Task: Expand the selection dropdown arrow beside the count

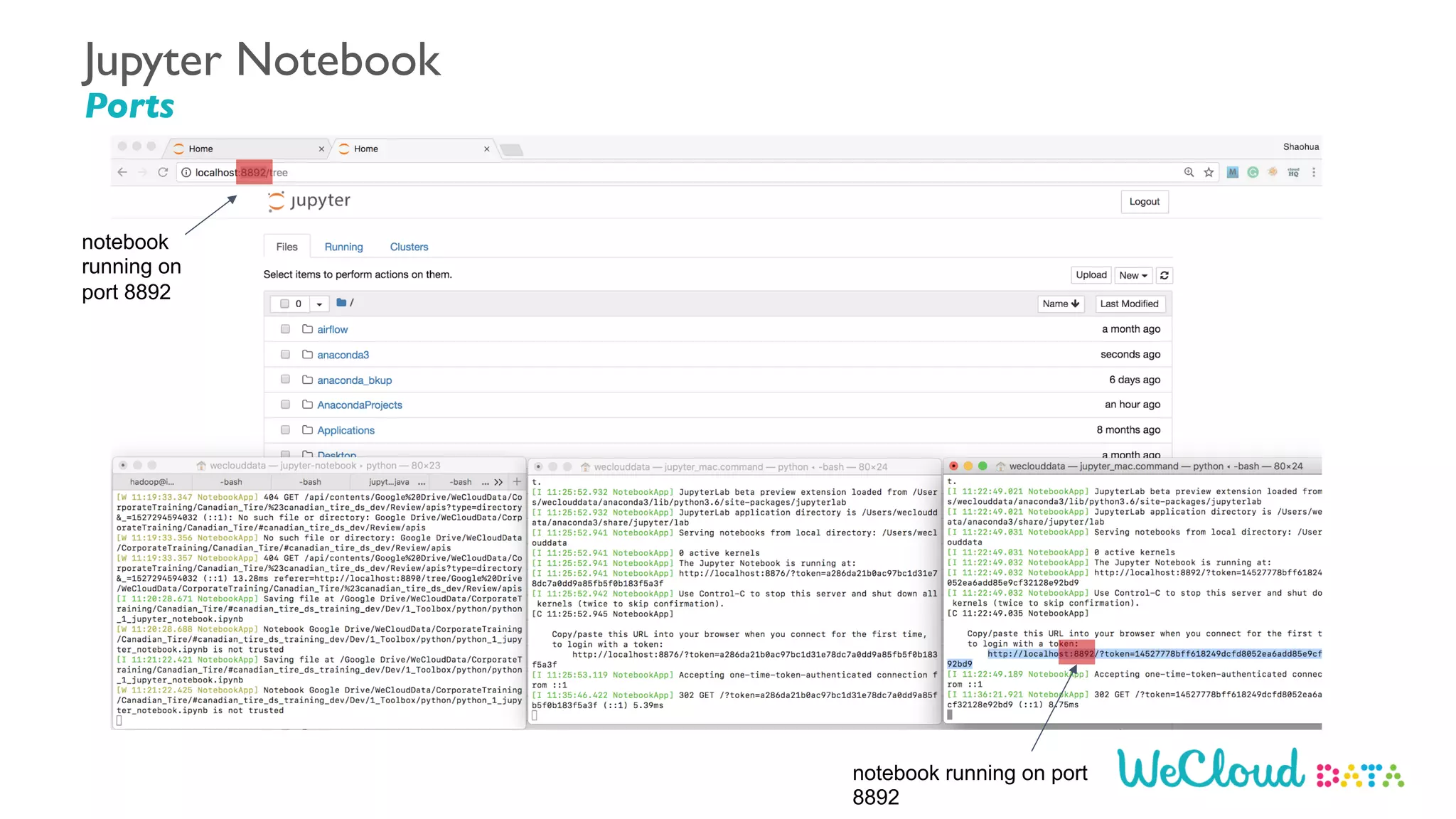Action: (x=319, y=304)
